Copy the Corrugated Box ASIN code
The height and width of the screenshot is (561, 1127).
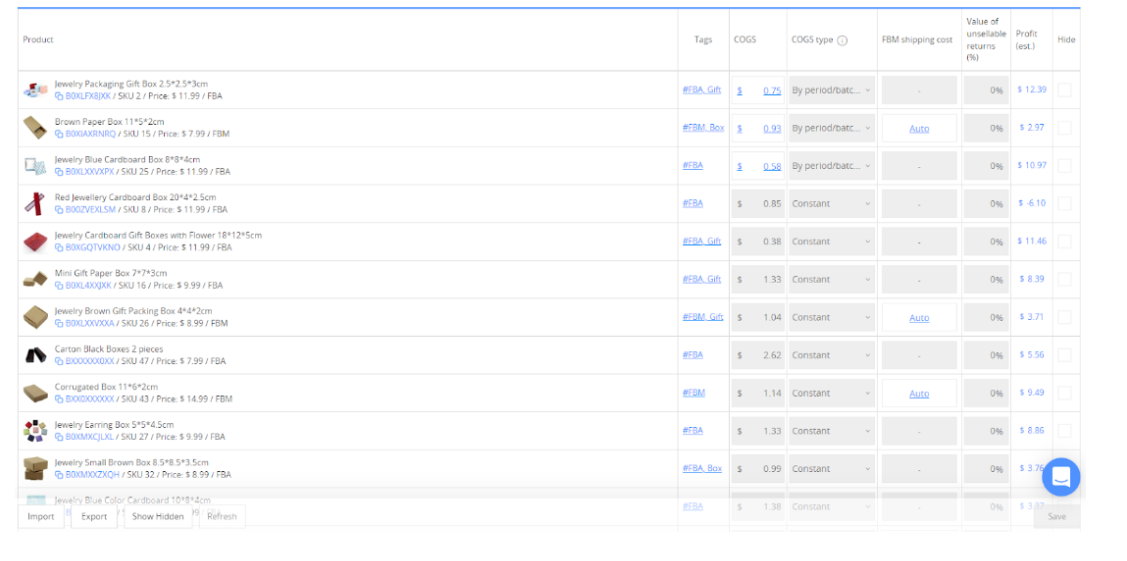pyautogui.click(x=59, y=399)
